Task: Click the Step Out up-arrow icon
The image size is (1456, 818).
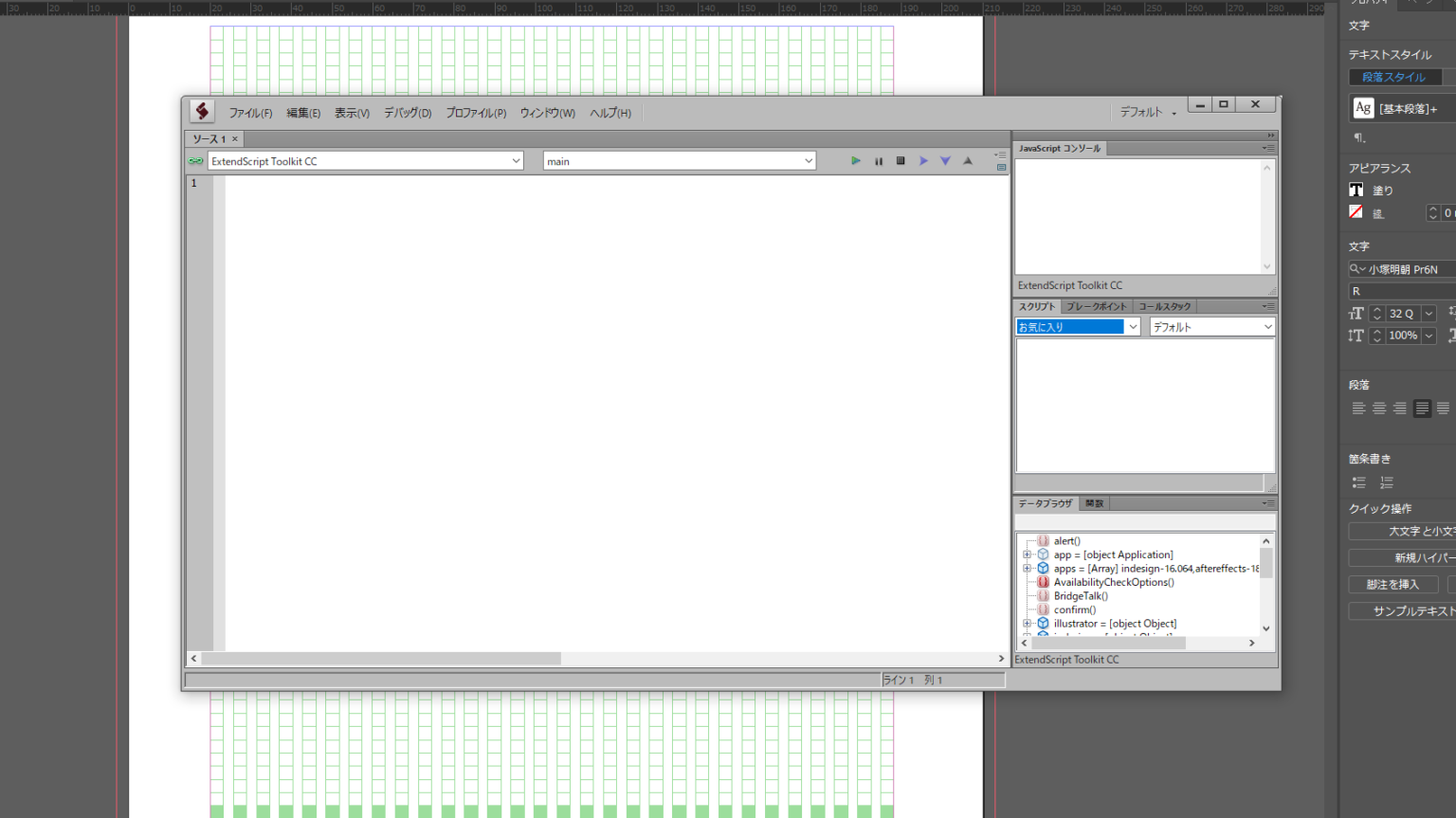Action: 968,161
